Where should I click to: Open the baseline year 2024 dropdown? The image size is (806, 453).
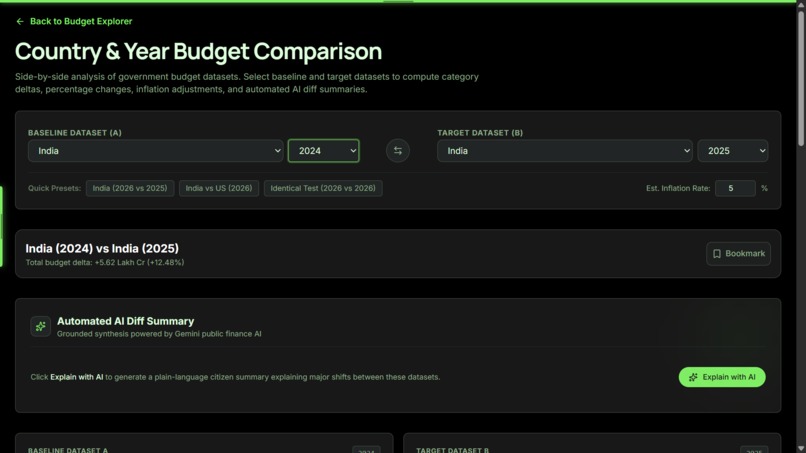coord(323,151)
